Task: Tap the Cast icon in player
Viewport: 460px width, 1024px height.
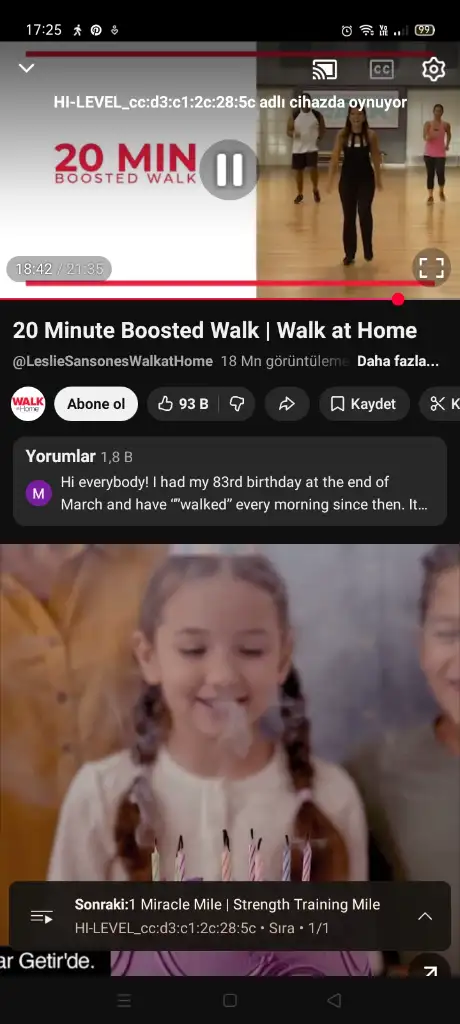Action: pyautogui.click(x=325, y=69)
